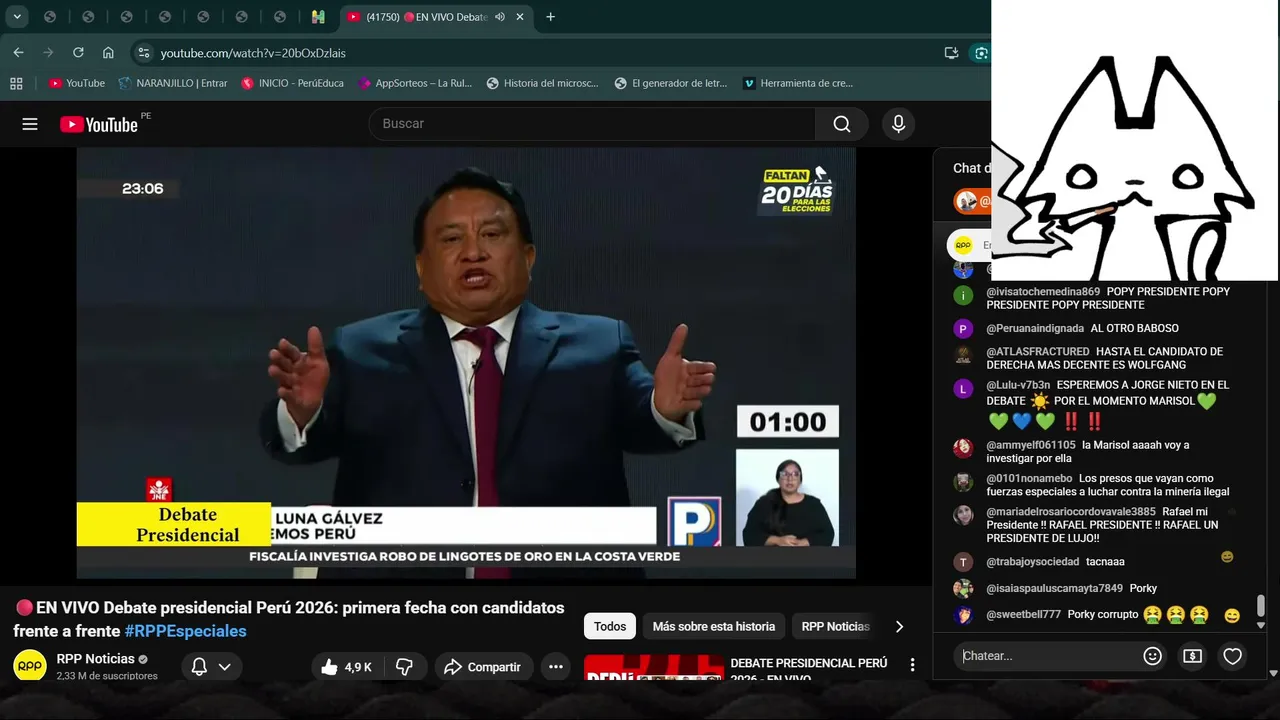Open the RPP Noticias channel name
1280x720 pixels.
(95, 659)
